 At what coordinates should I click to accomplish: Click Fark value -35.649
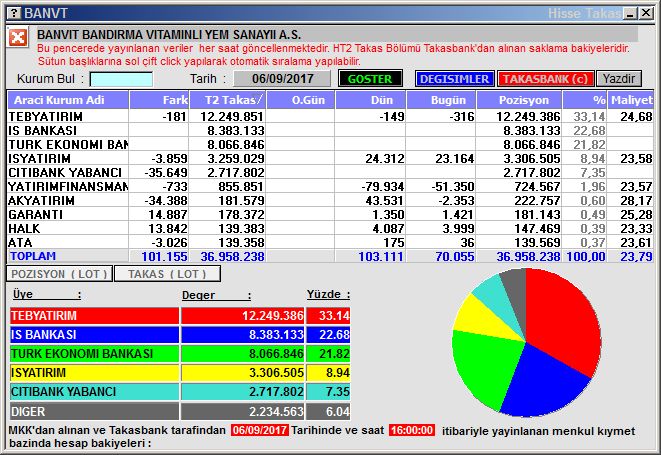tap(166, 172)
